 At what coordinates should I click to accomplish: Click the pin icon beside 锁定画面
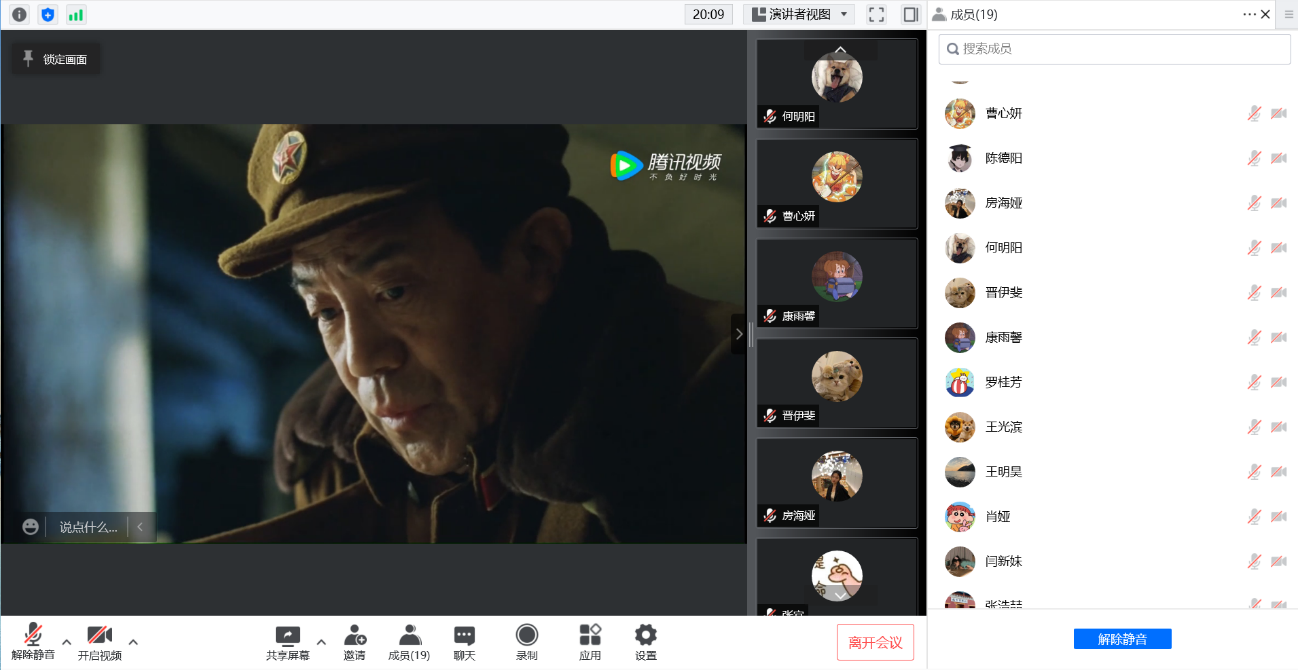(28, 58)
